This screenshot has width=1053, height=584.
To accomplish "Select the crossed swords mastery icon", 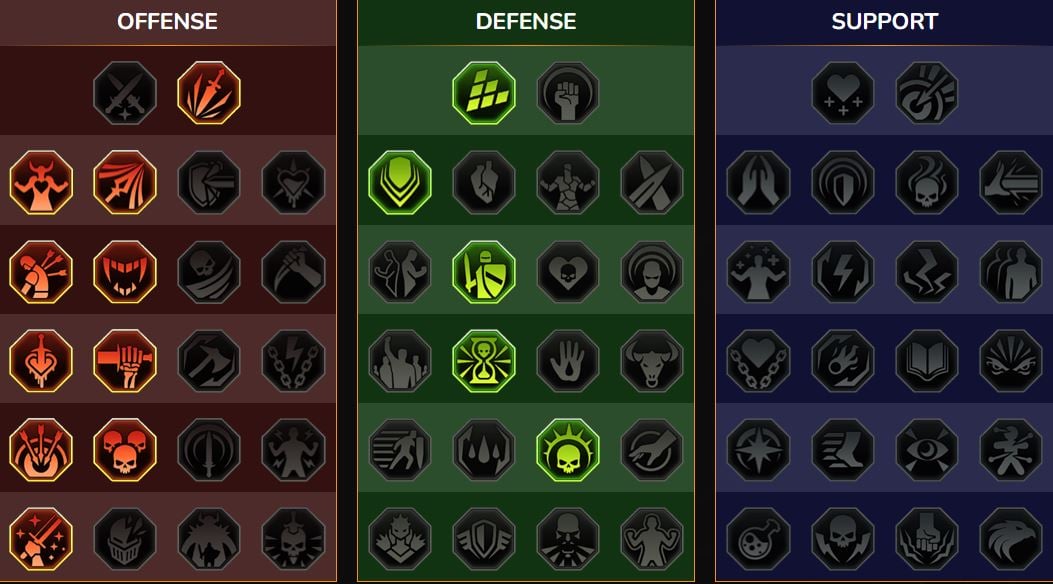I will coord(125,93).
